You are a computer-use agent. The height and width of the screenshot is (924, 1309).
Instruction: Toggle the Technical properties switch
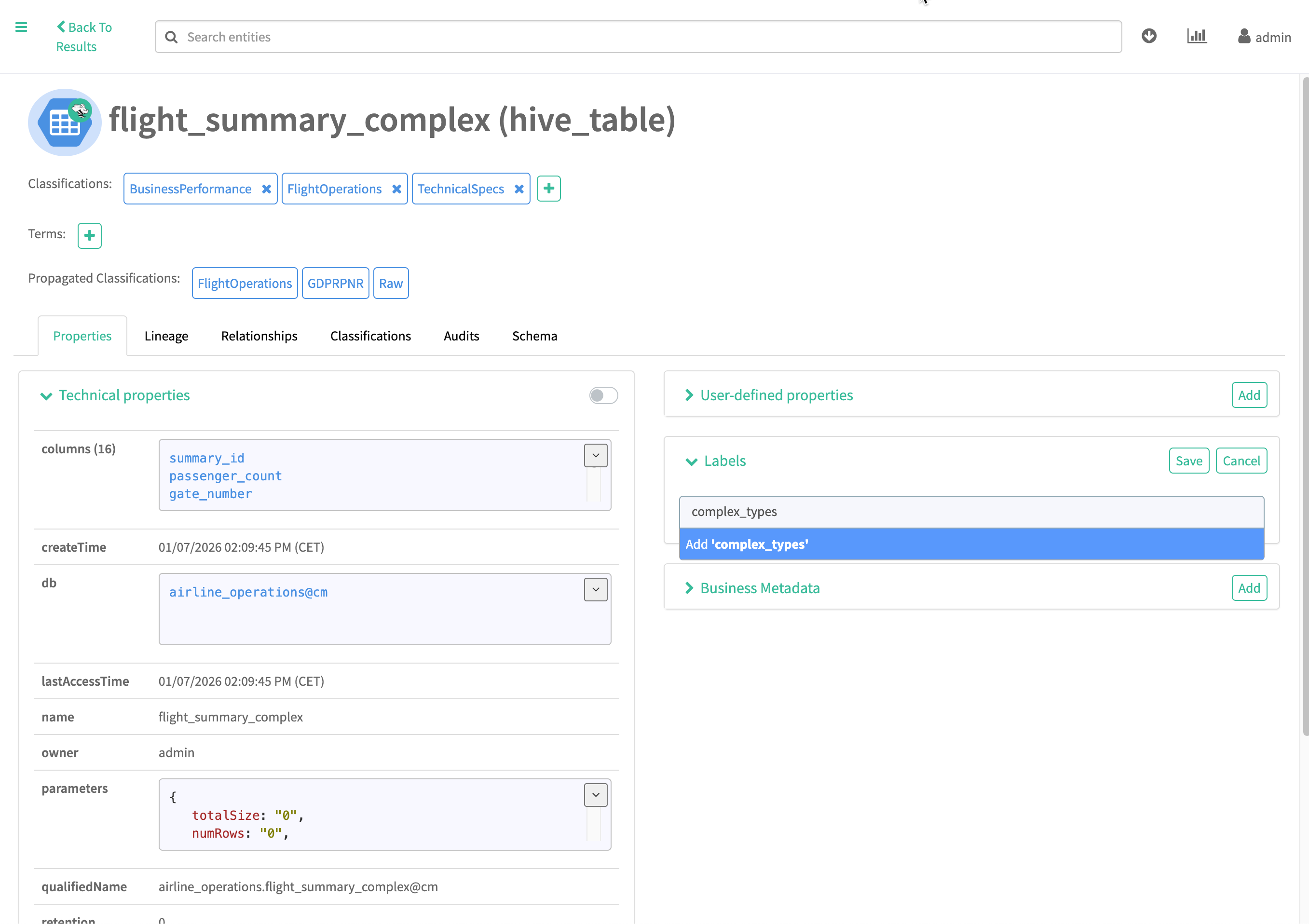point(603,395)
